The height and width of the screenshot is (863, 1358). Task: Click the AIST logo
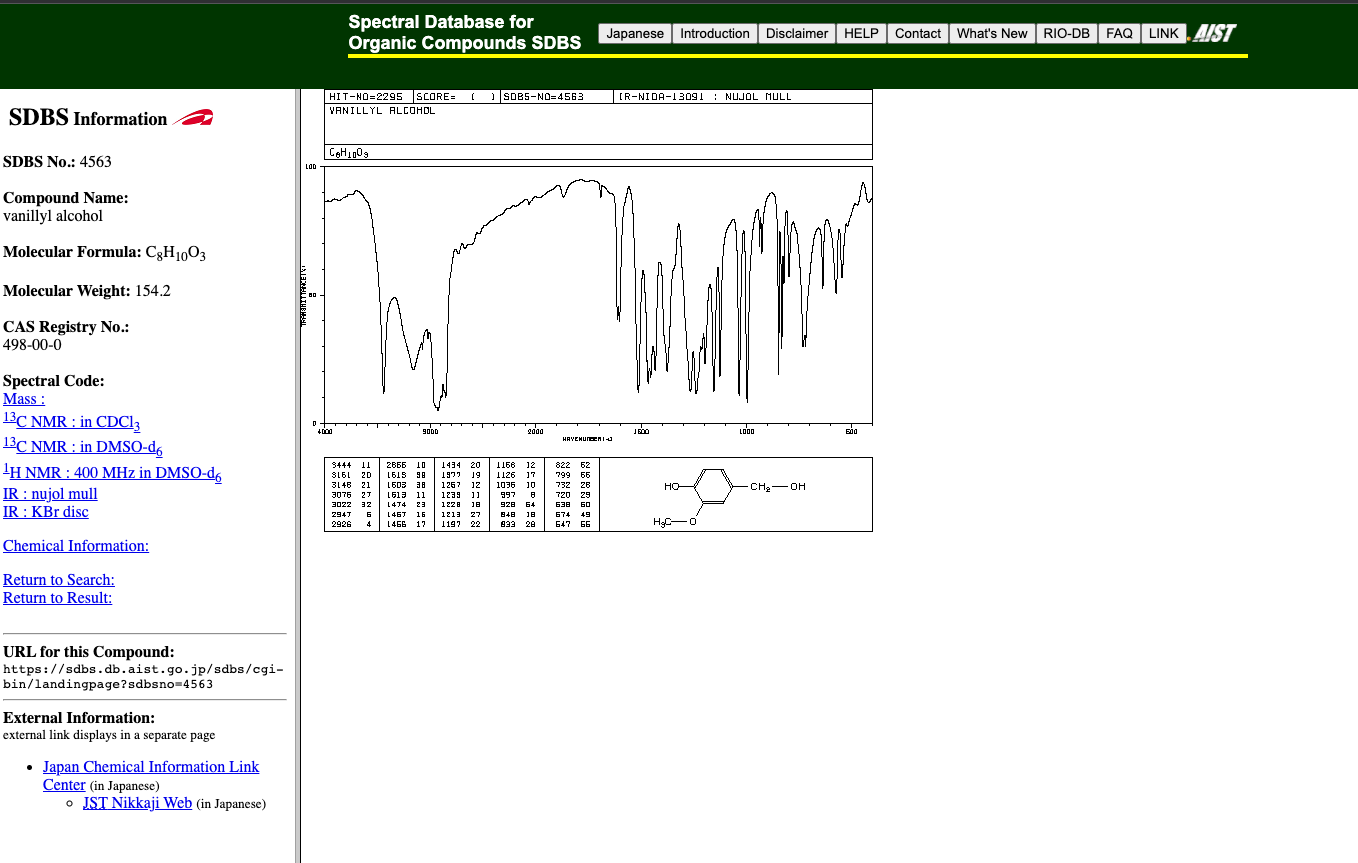coord(1213,33)
